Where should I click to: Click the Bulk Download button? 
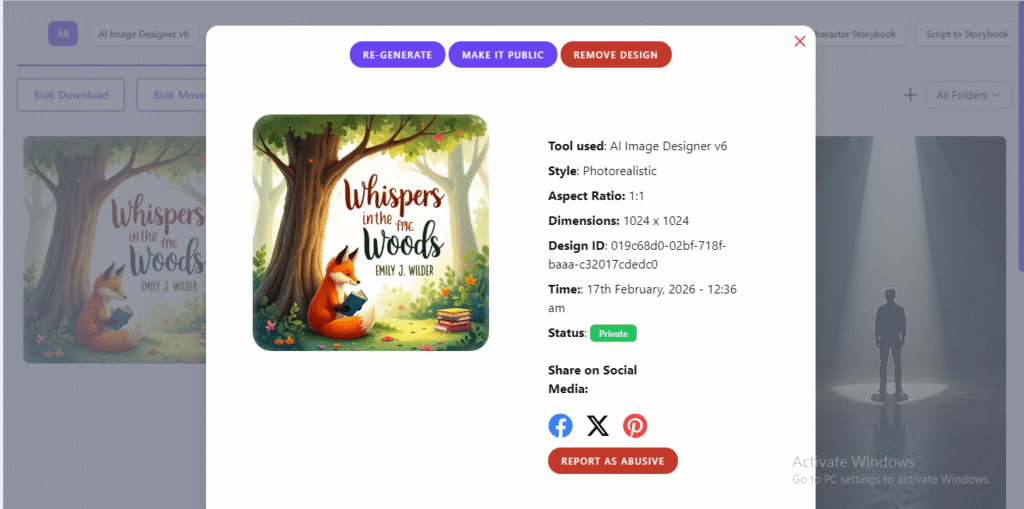coord(71,95)
